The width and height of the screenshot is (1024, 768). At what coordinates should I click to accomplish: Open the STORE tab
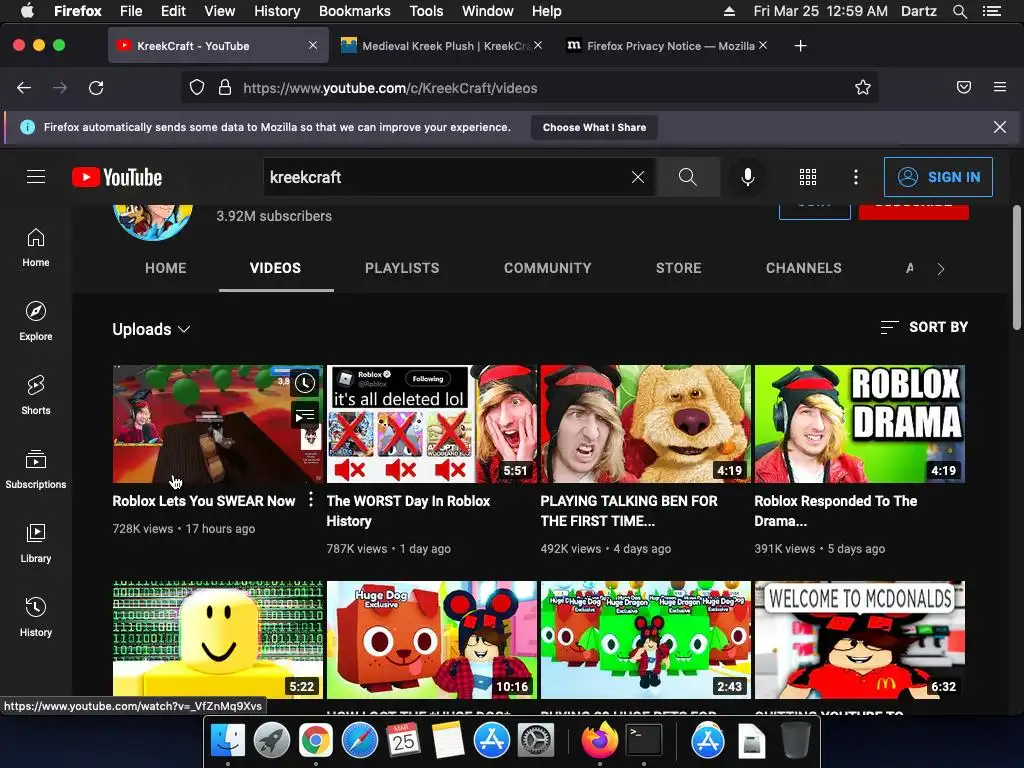pos(679,268)
